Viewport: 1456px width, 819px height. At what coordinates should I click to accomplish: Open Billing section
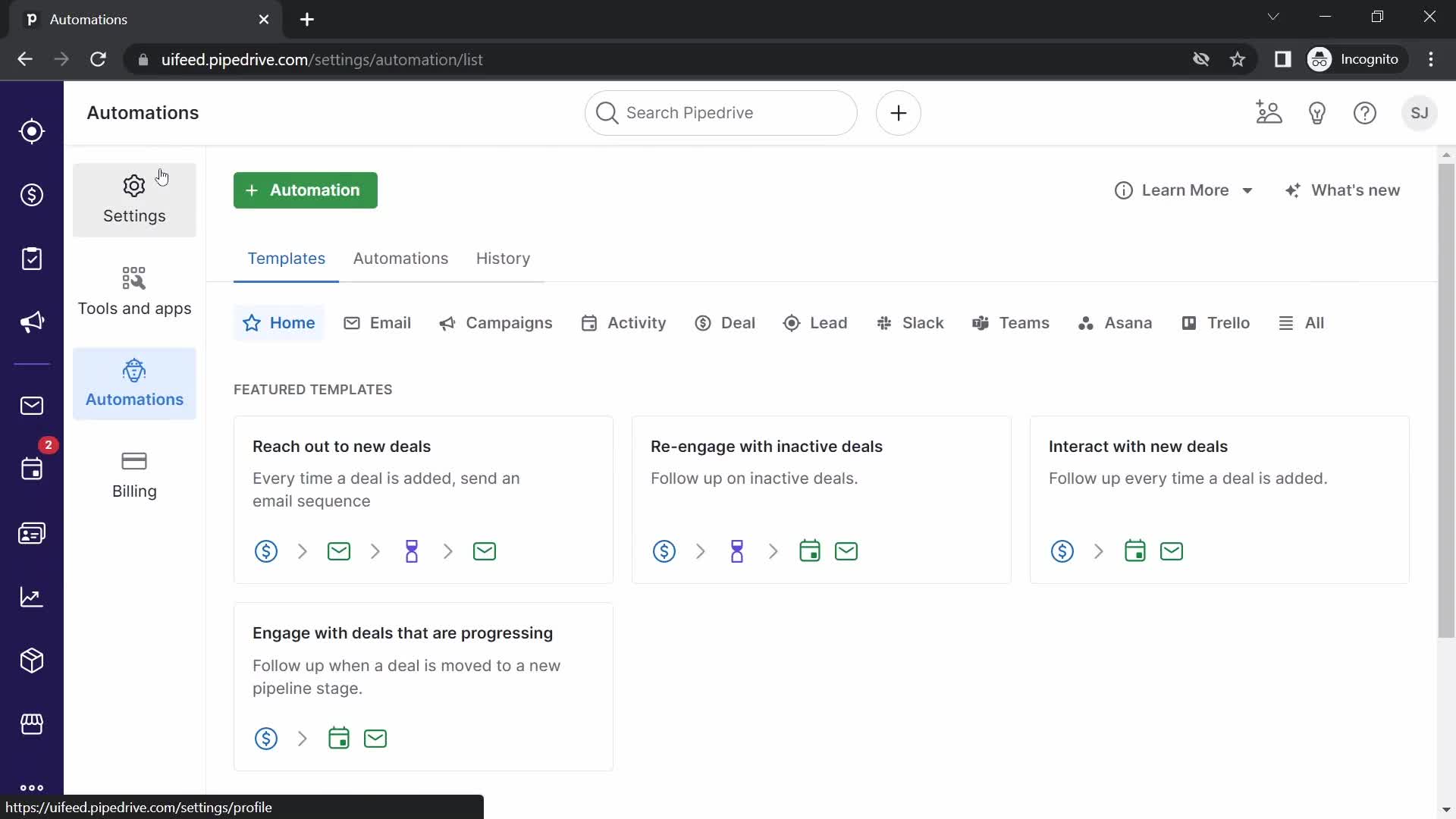tap(134, 475)
